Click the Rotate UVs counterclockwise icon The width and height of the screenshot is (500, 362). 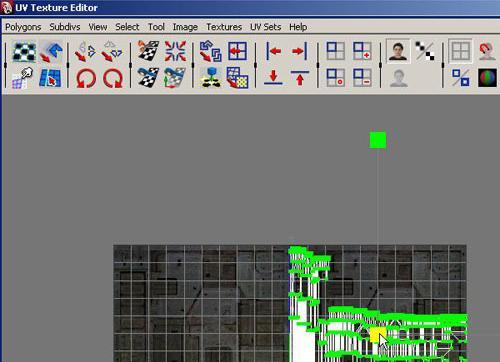tap(86, 78)
